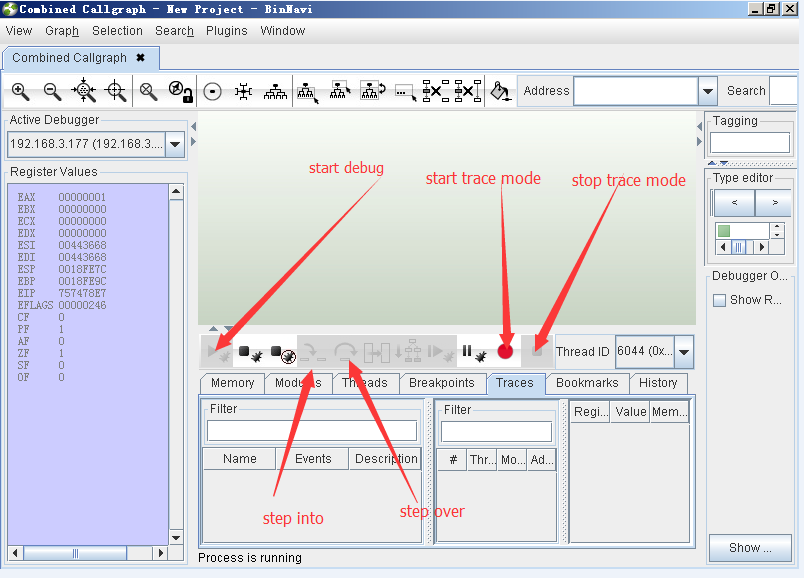Open the Graph menu

[x=62, y=31]
